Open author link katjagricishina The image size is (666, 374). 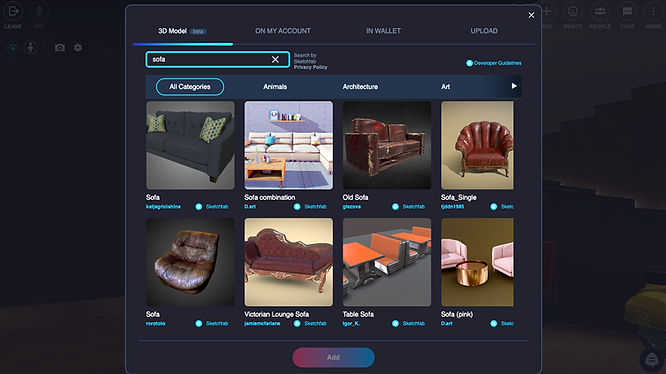tap(163, 207)
